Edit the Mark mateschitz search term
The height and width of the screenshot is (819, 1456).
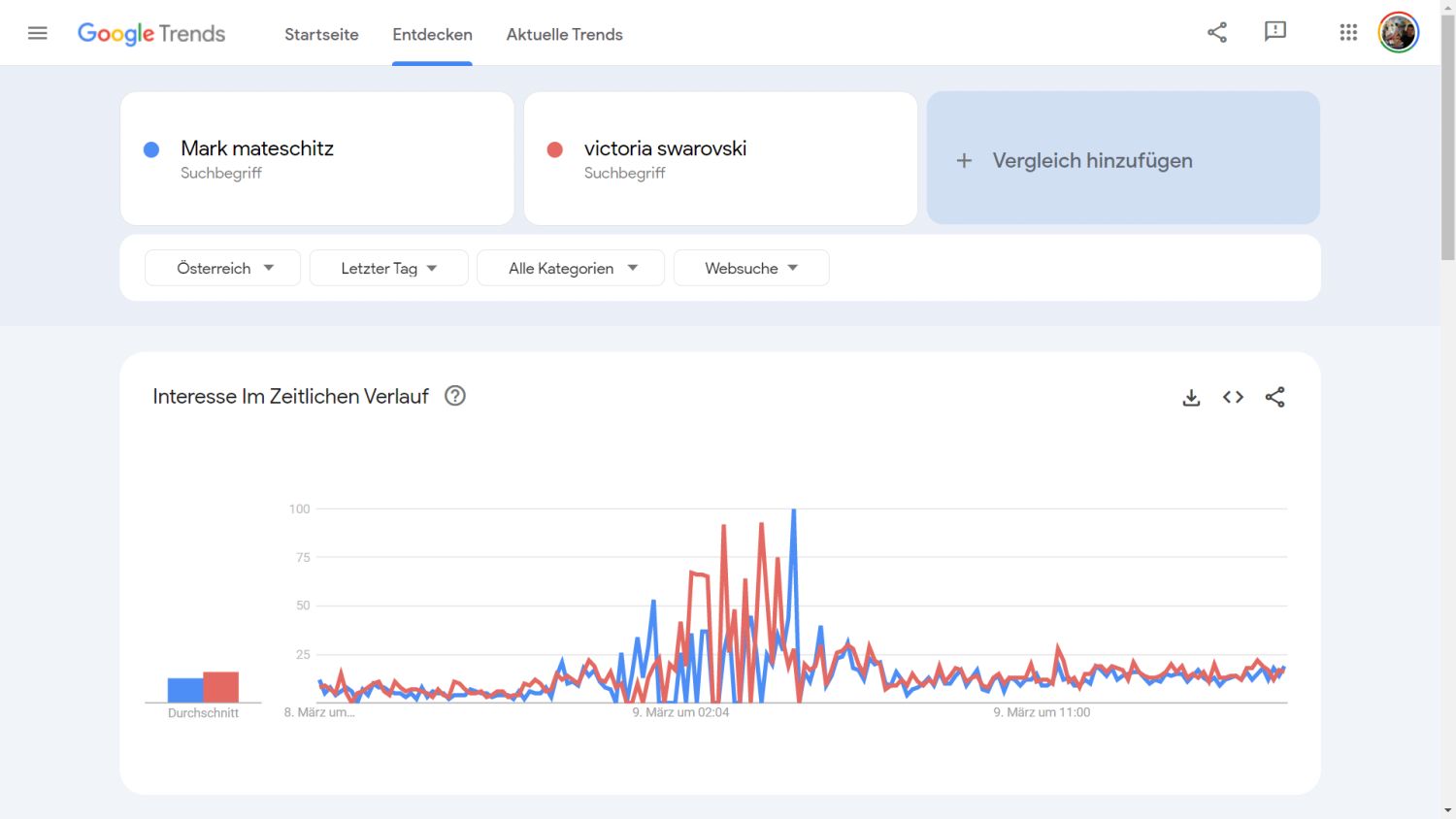[x=257, y=148]
